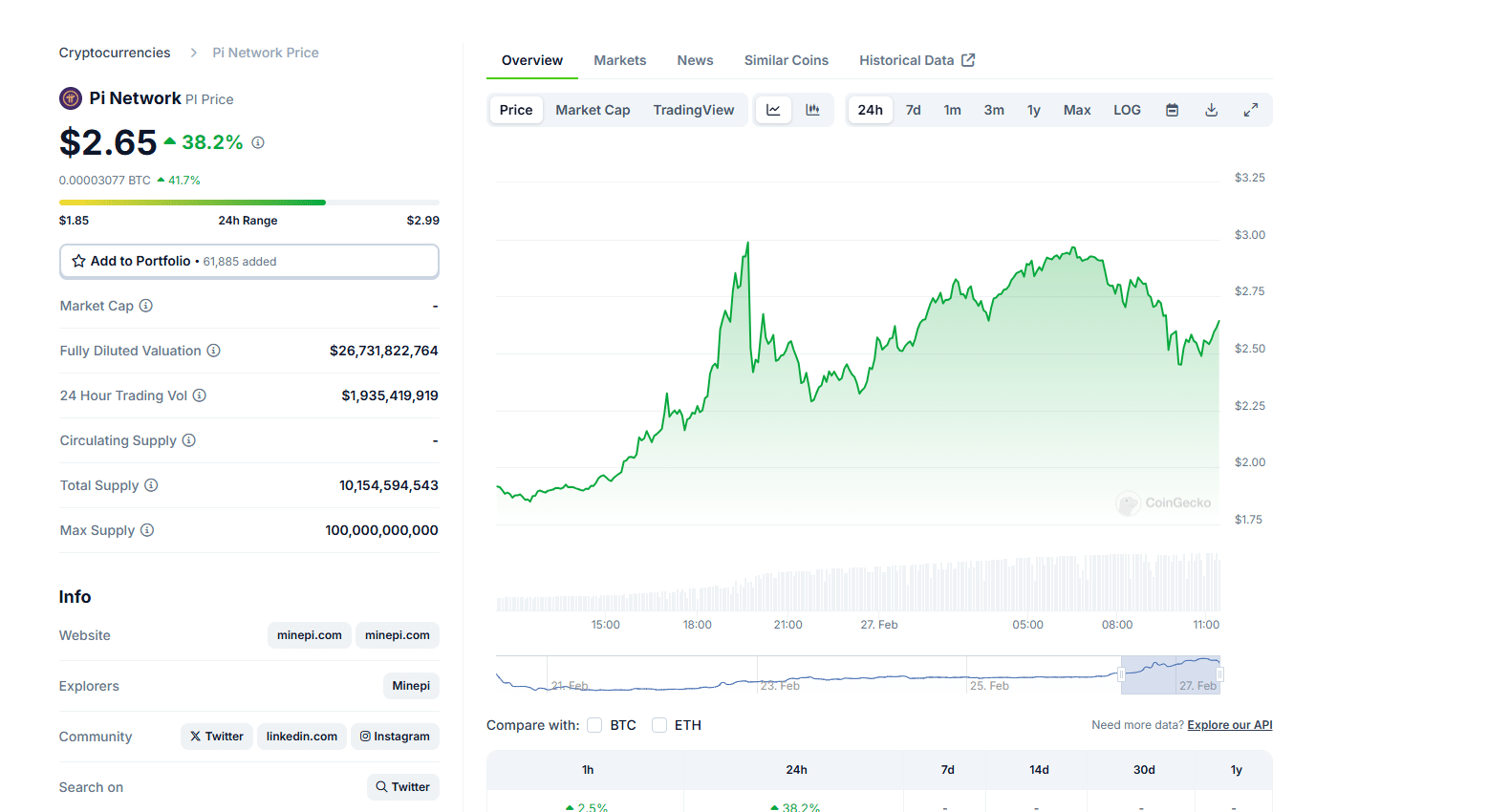Enable the ETH compare checkbox
This screenshot has width=1488, height=812.
click(659, 725)
